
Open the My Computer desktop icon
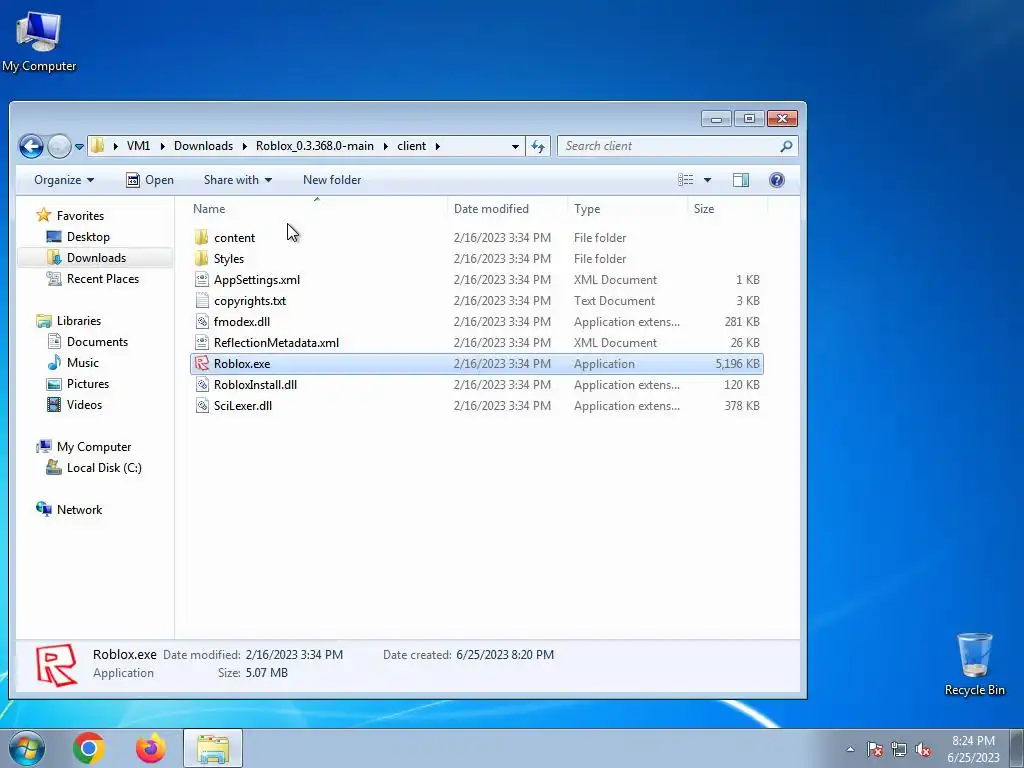(39, 40)
